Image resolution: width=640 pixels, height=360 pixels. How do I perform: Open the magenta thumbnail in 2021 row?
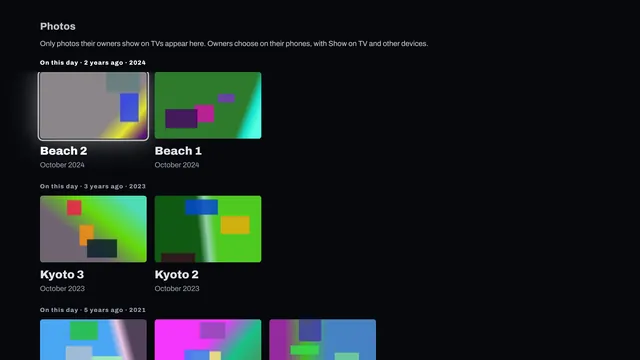pos(208,340)
